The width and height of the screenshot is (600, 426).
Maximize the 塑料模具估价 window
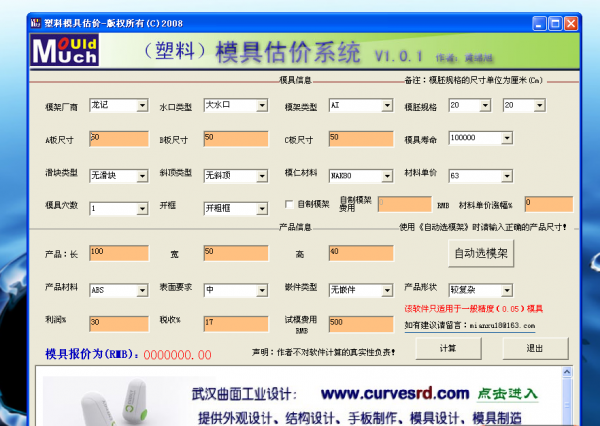(x=555, y=24)
